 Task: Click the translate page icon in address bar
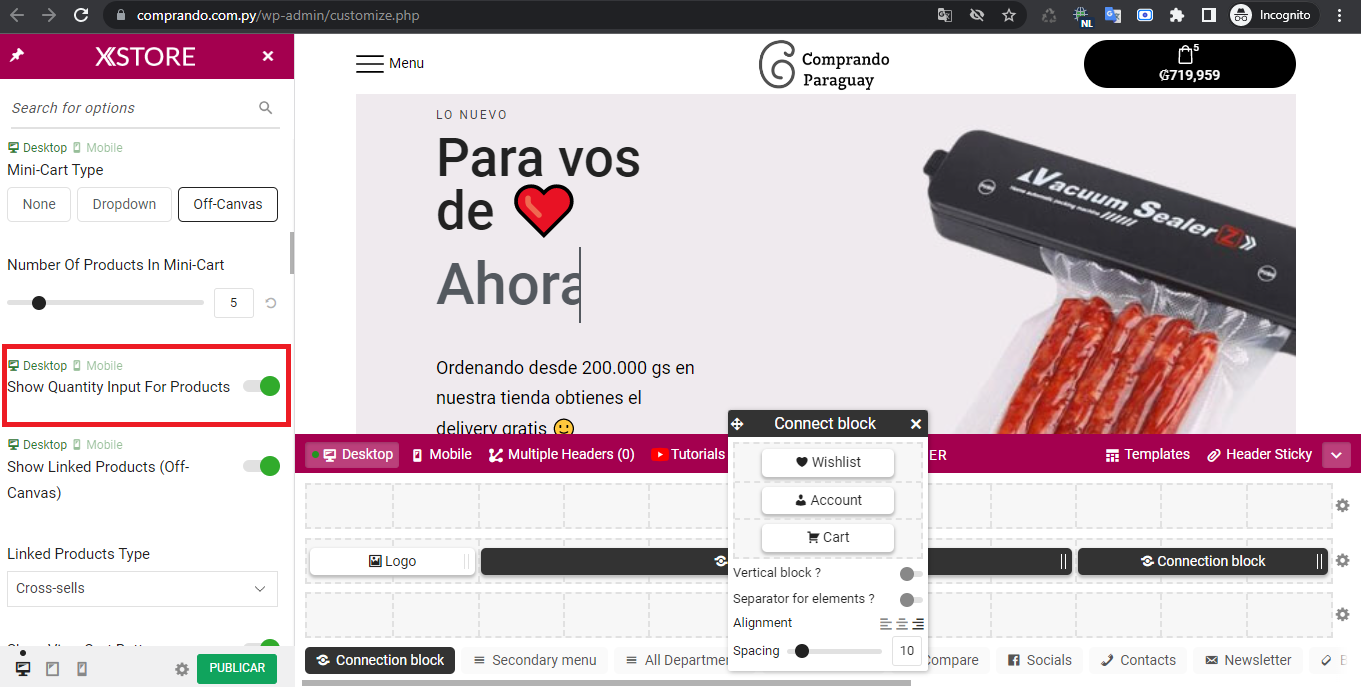pyautogui.click(x=945, y=15)
